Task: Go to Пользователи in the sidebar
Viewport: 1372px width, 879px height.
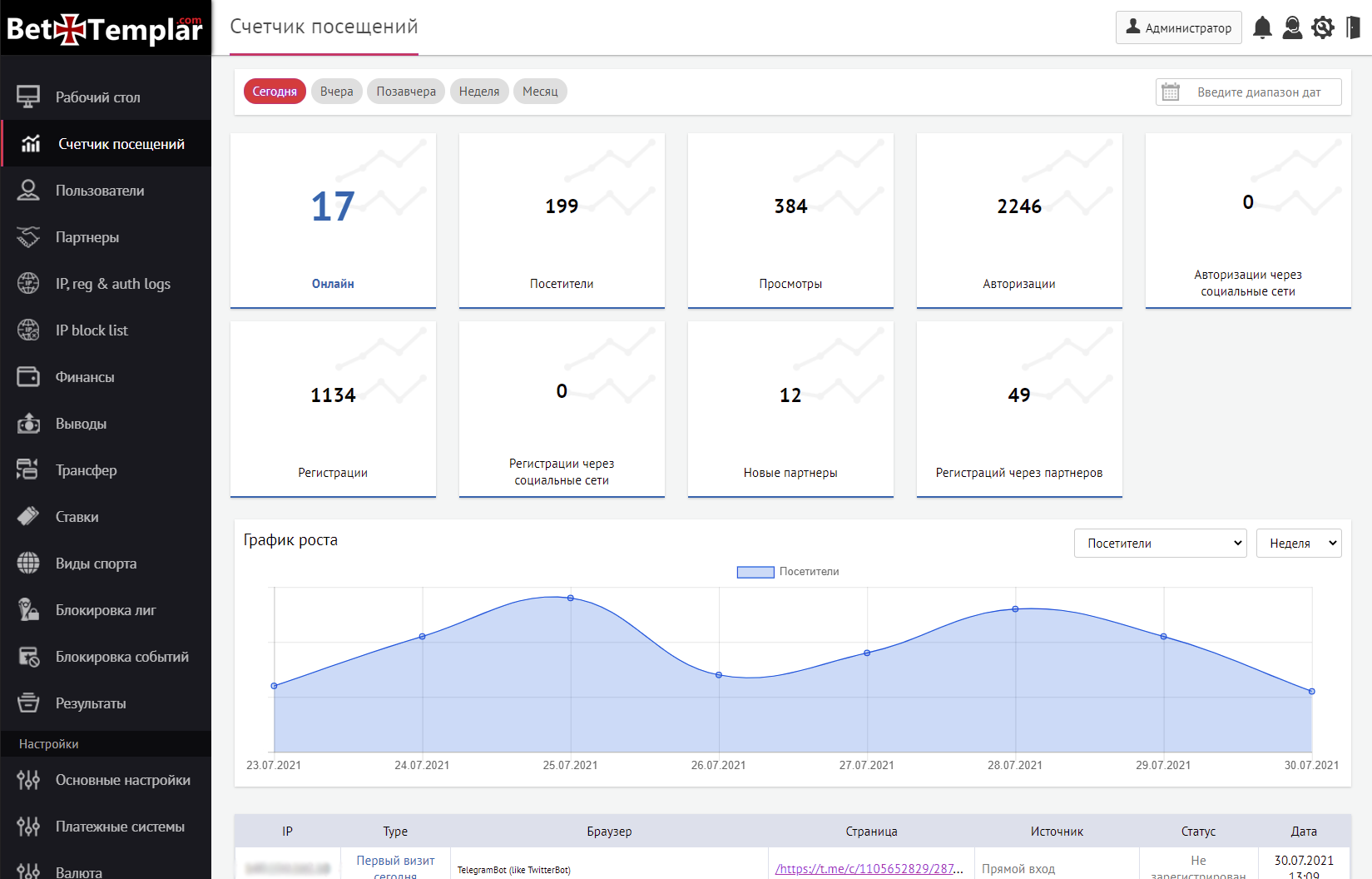Action: 100,191
